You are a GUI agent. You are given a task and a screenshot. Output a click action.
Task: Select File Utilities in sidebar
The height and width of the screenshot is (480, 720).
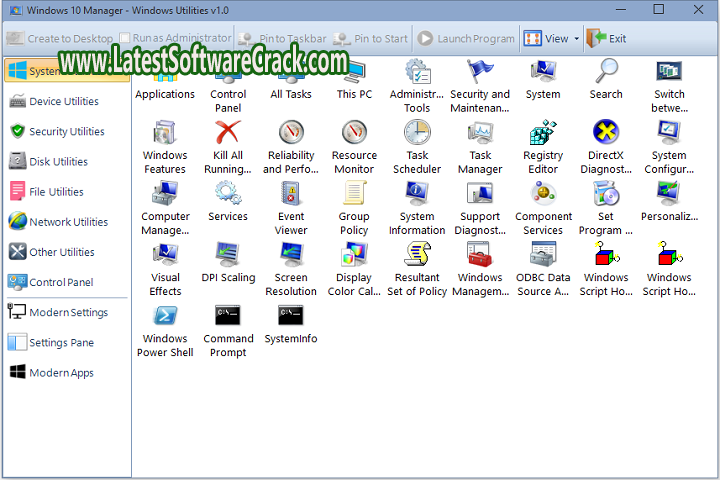(66, 192)
